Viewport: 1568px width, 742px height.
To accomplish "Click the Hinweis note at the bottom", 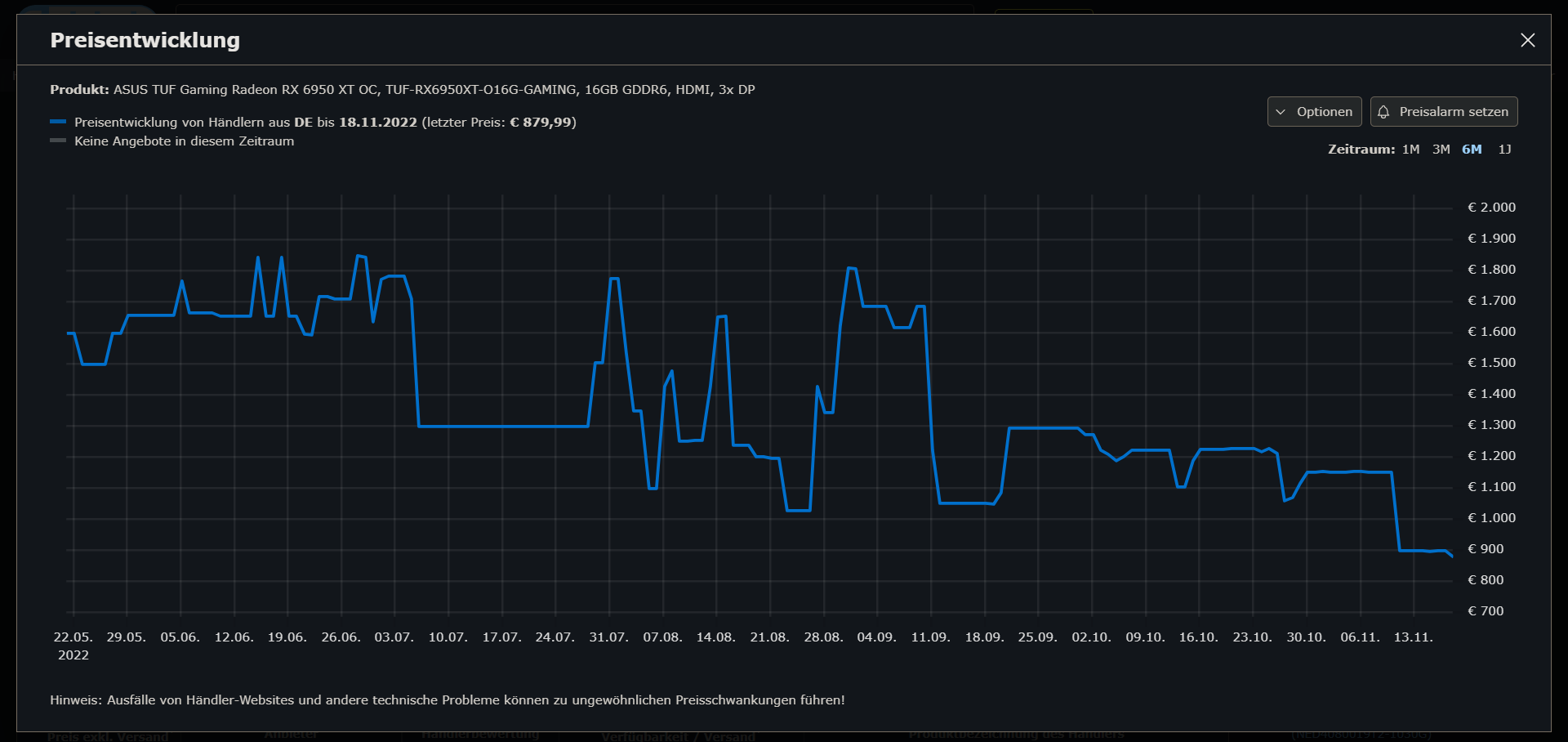I will click(448, 700).
